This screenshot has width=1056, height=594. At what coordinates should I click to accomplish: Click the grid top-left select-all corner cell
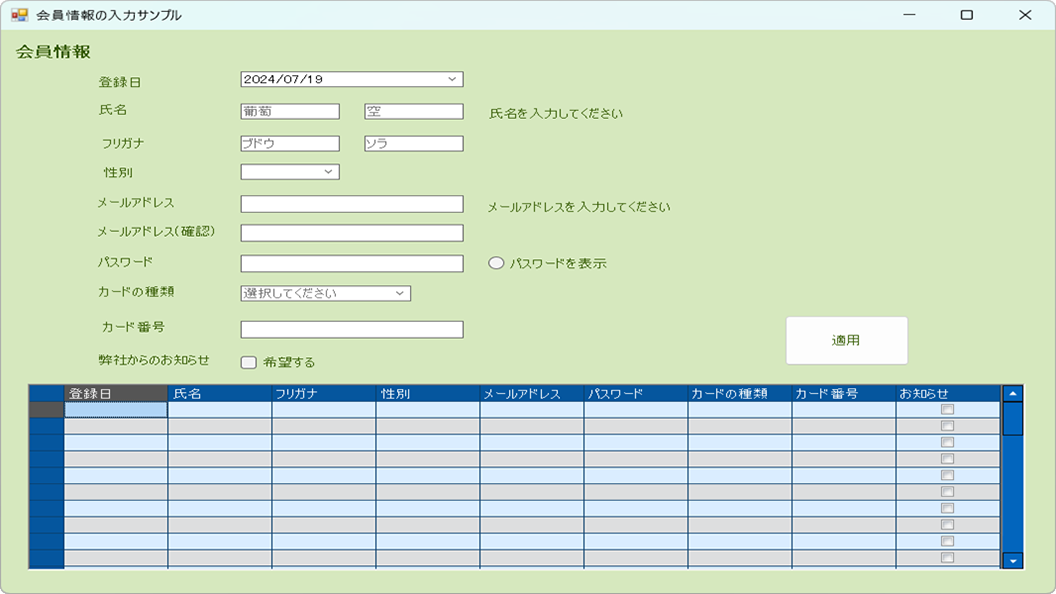click(46, 393)
